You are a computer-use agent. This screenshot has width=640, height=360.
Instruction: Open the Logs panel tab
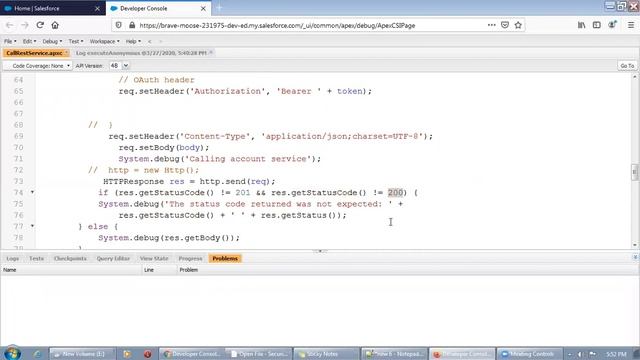point(13,258)
